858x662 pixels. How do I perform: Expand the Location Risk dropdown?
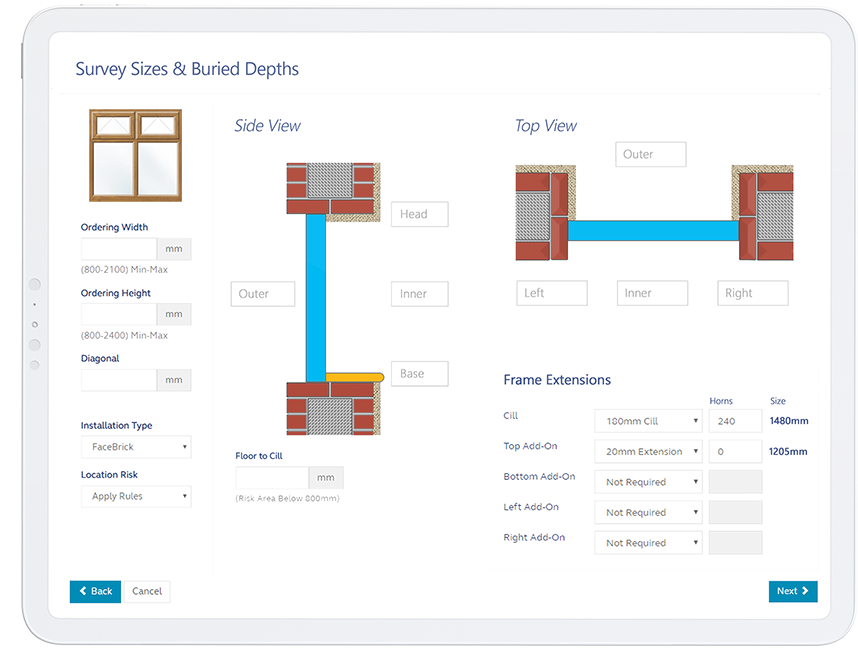click(x=136, y=496)
